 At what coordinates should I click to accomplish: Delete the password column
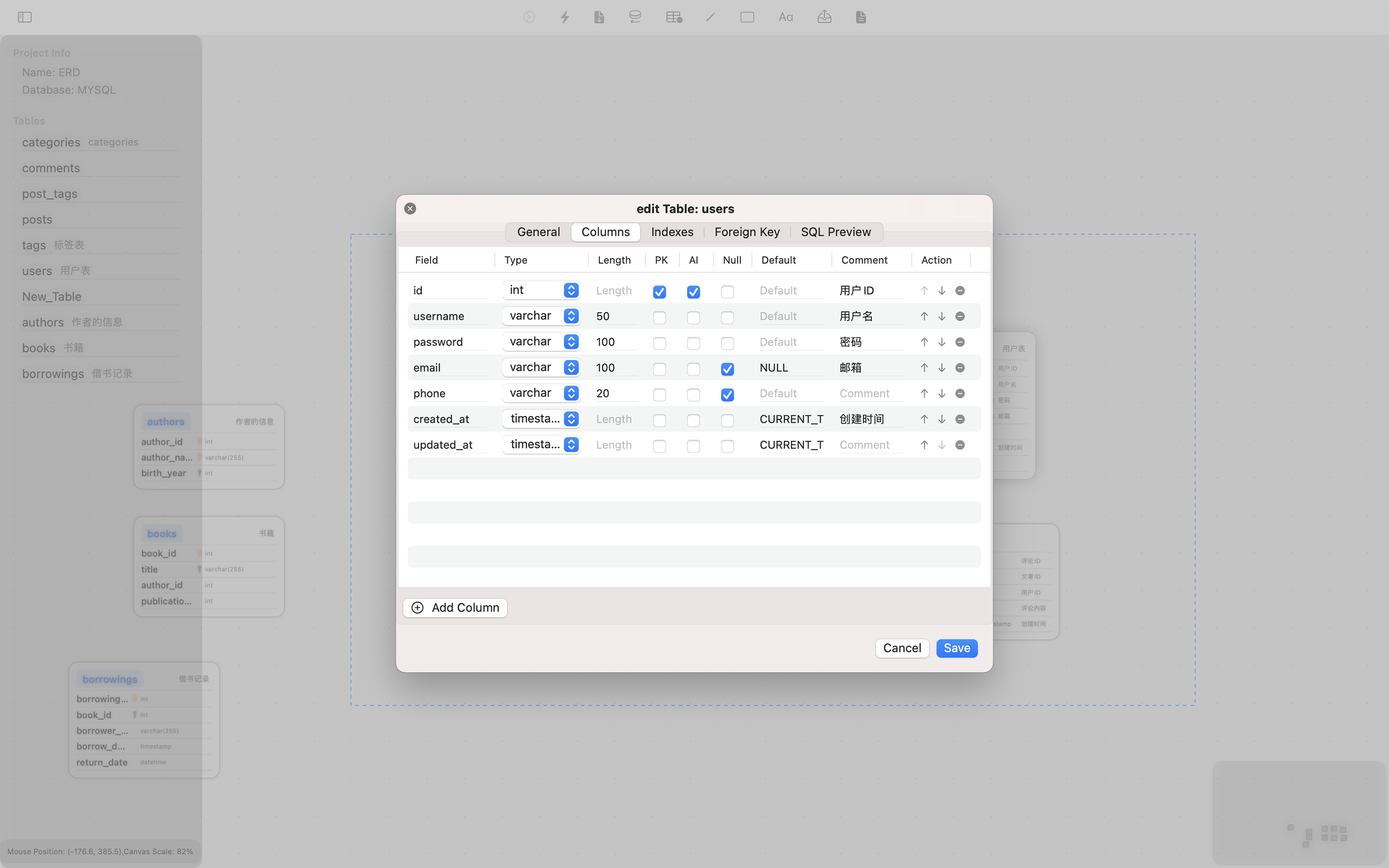[x=960, y=342]
